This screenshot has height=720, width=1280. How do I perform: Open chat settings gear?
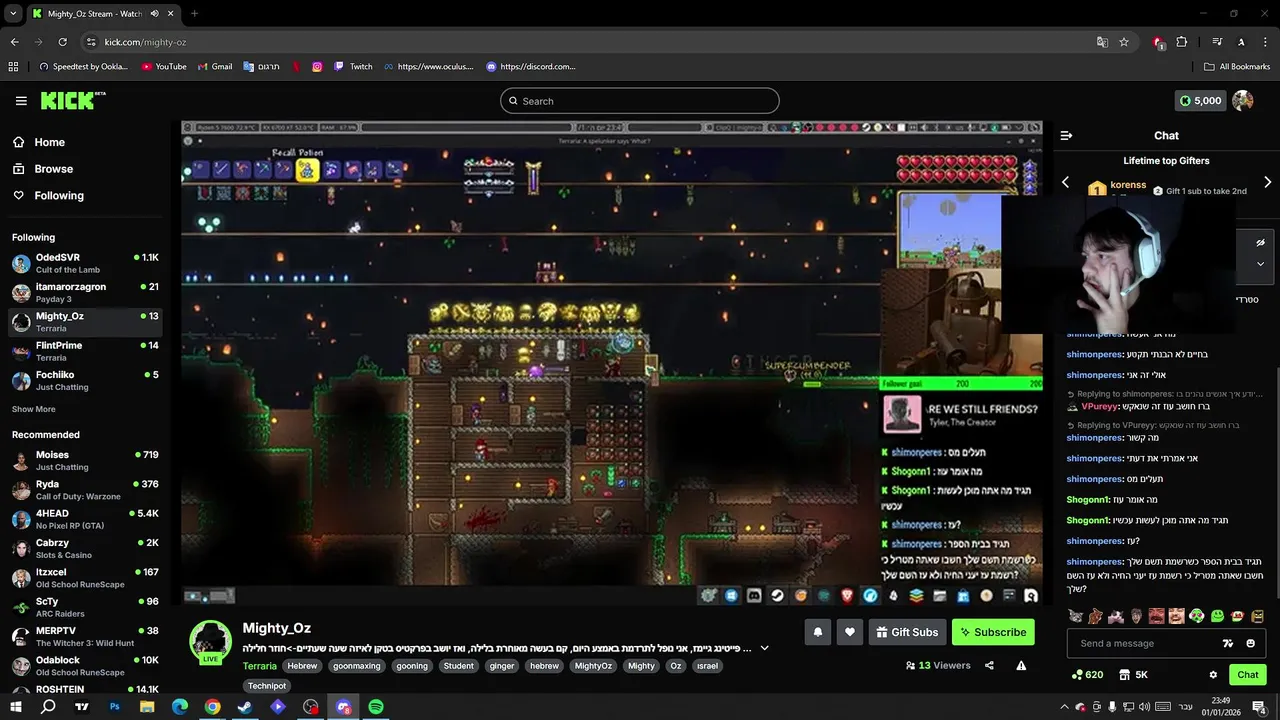coord(1213,675)
